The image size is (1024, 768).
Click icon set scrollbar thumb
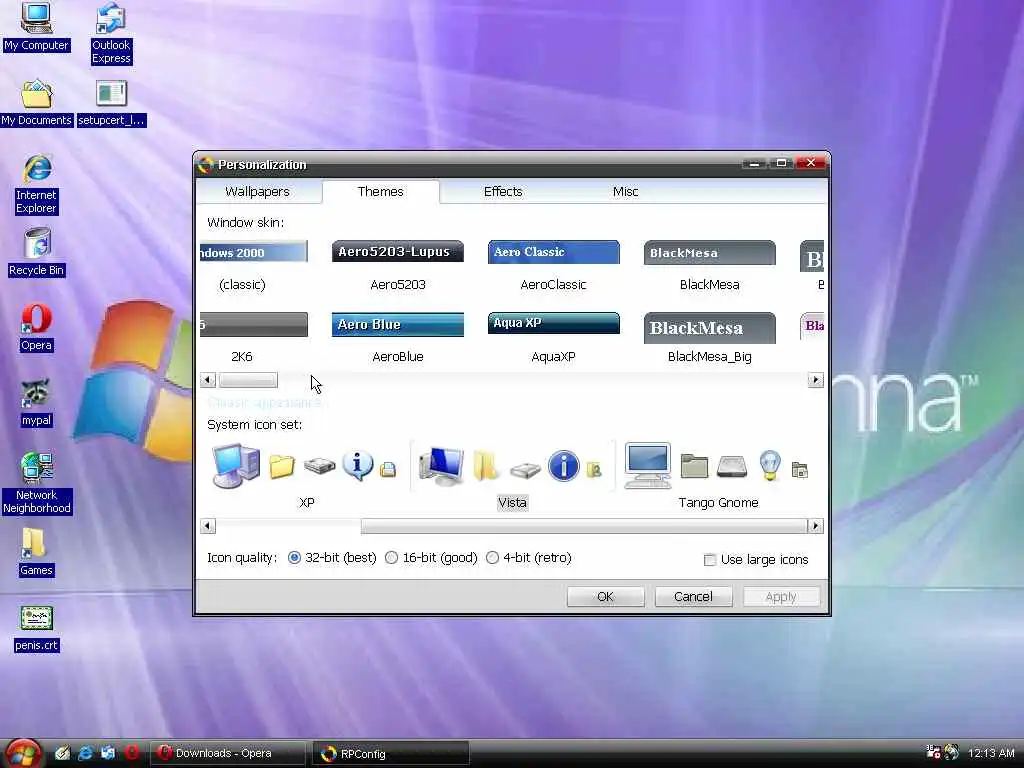584,526
